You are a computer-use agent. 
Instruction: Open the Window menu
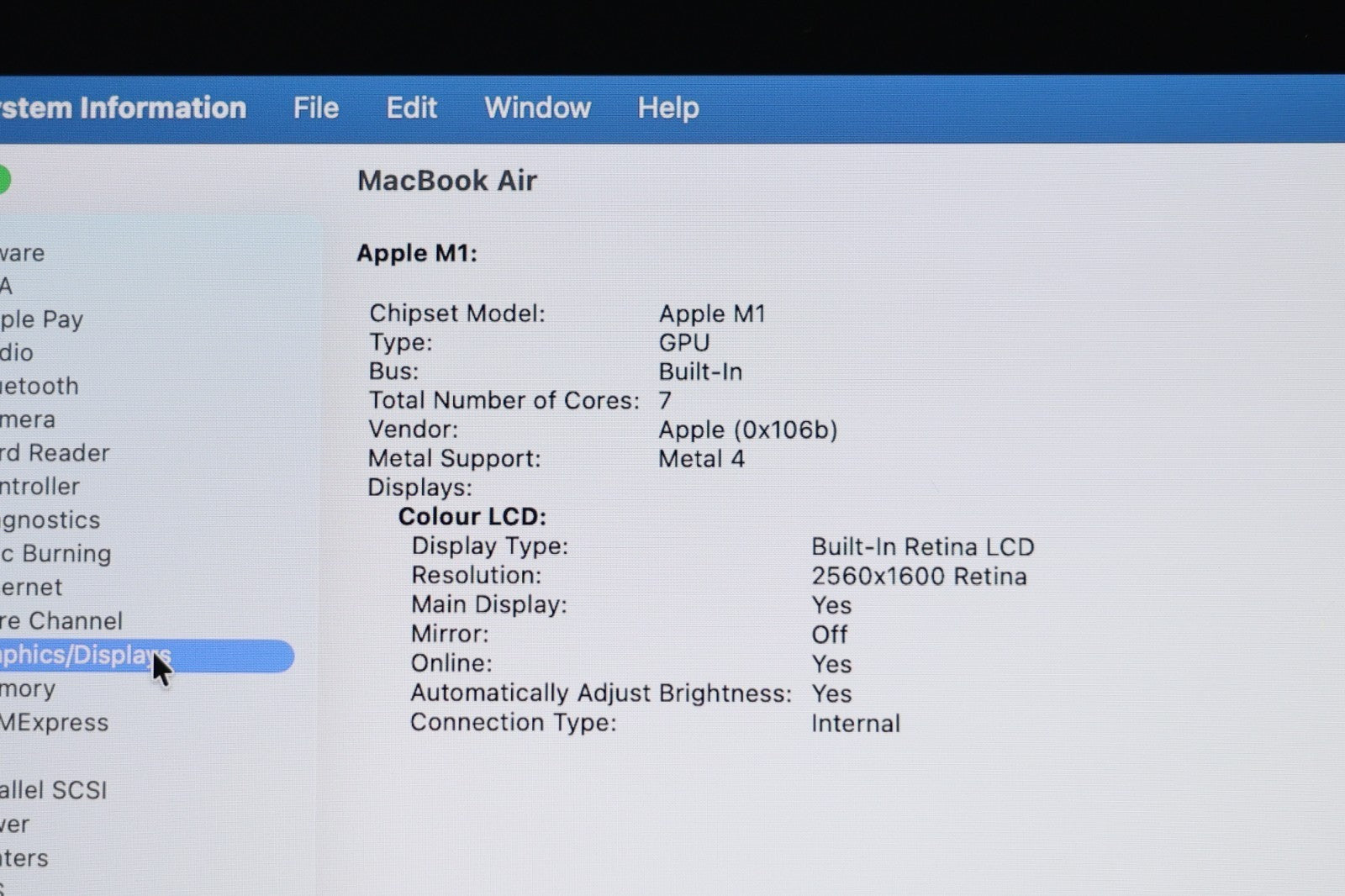coord(537,108)
